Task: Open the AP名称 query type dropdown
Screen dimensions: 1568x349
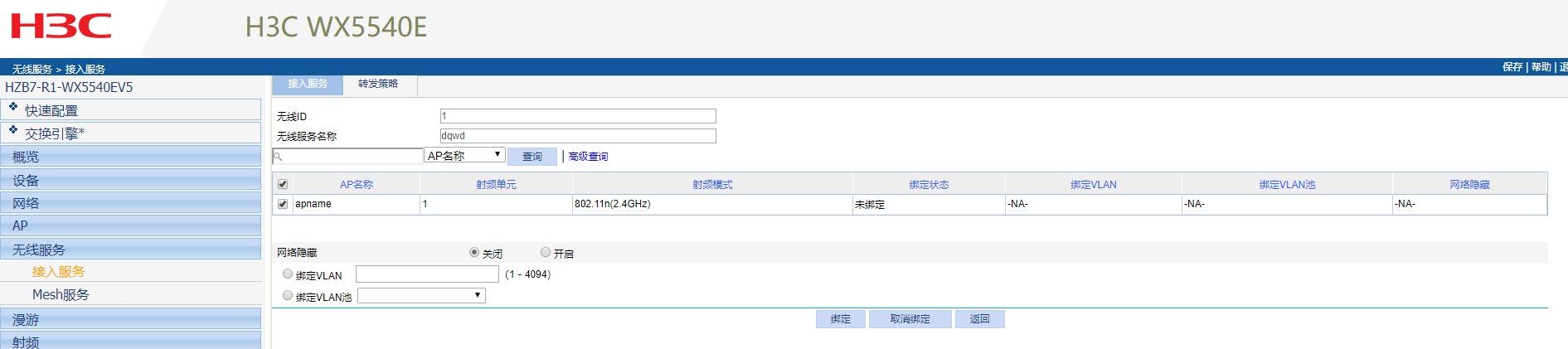Action: (464, 155)
